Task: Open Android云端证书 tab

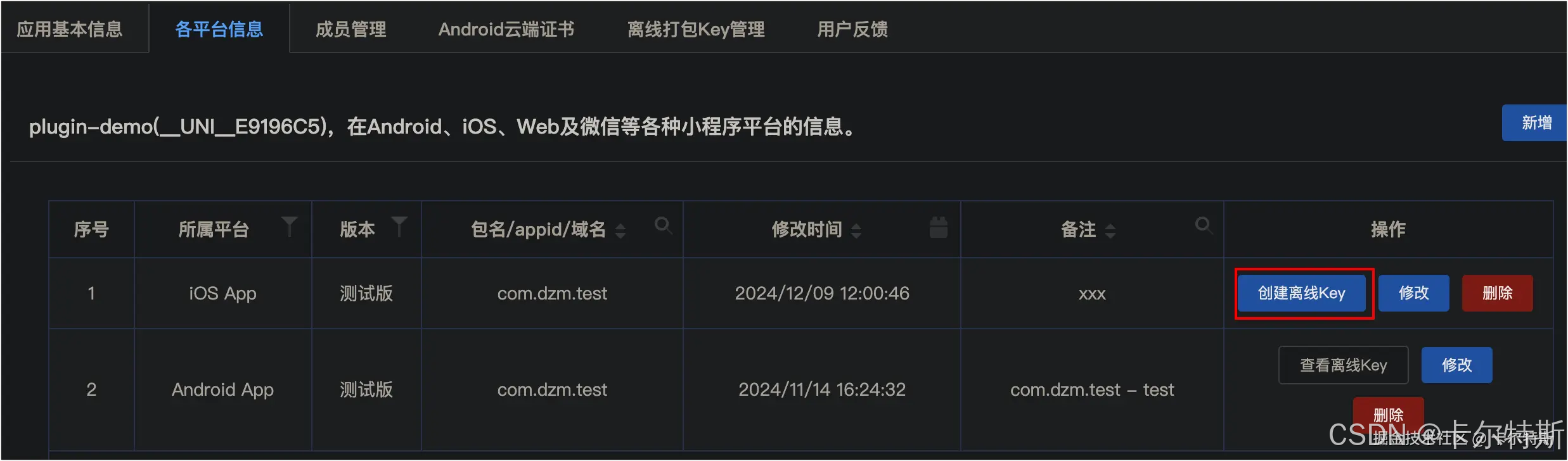Action: pyautogui.click(x=506, y=29)
